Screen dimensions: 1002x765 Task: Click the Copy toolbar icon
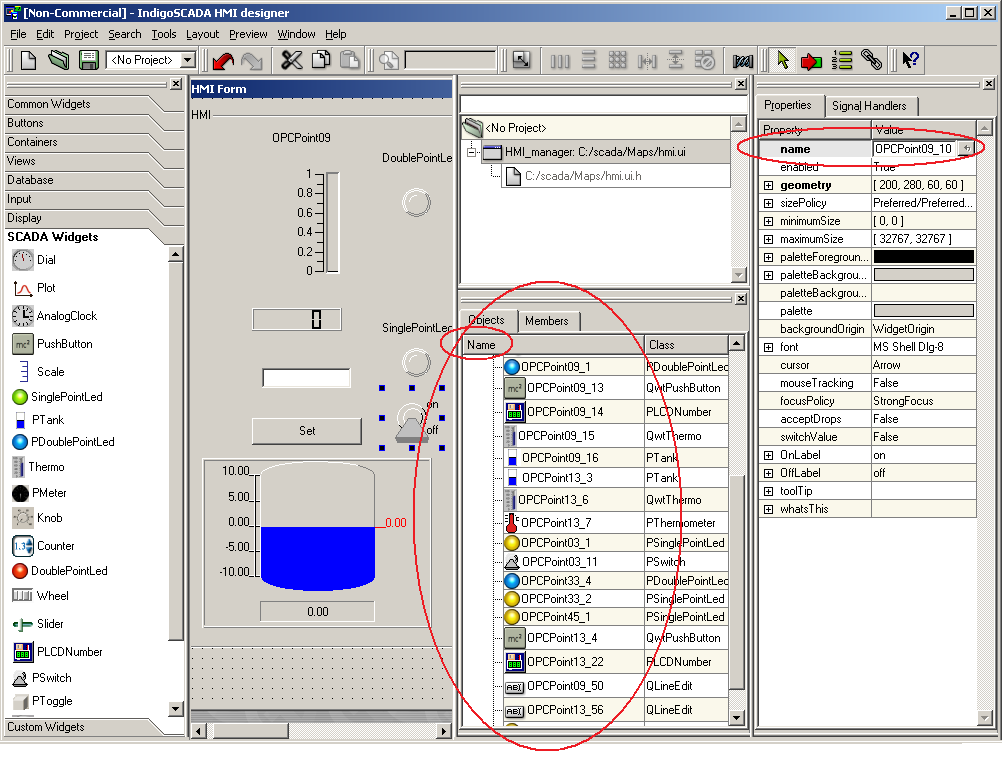tap(321, 61)
